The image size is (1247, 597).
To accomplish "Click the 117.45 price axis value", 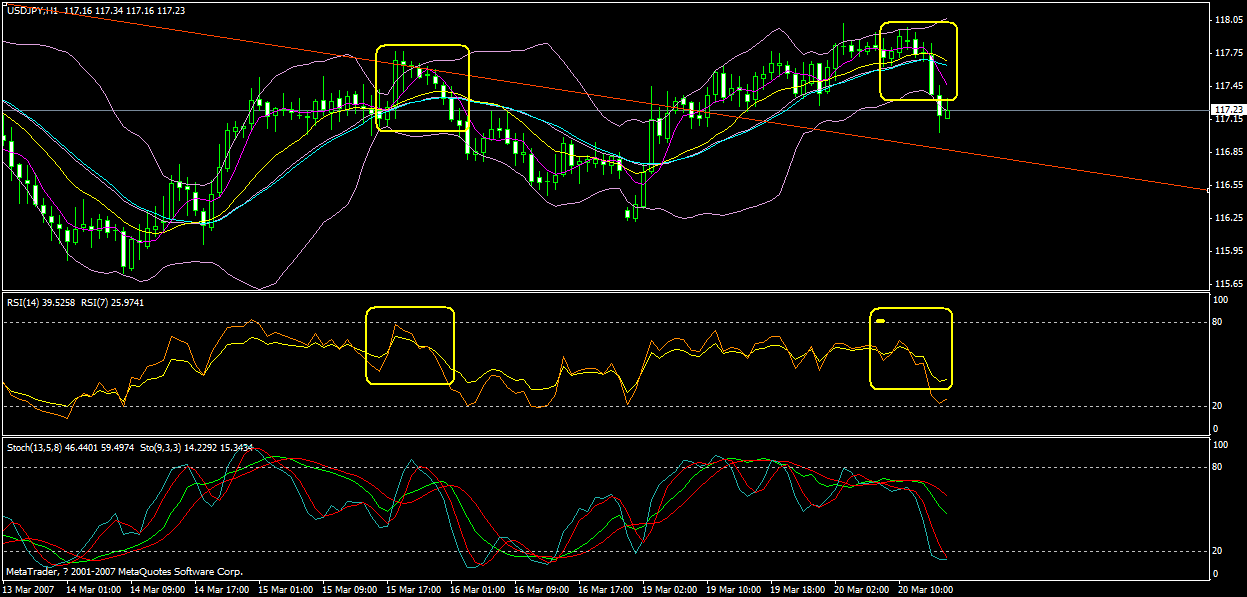I will click(x=1229, y=85).
